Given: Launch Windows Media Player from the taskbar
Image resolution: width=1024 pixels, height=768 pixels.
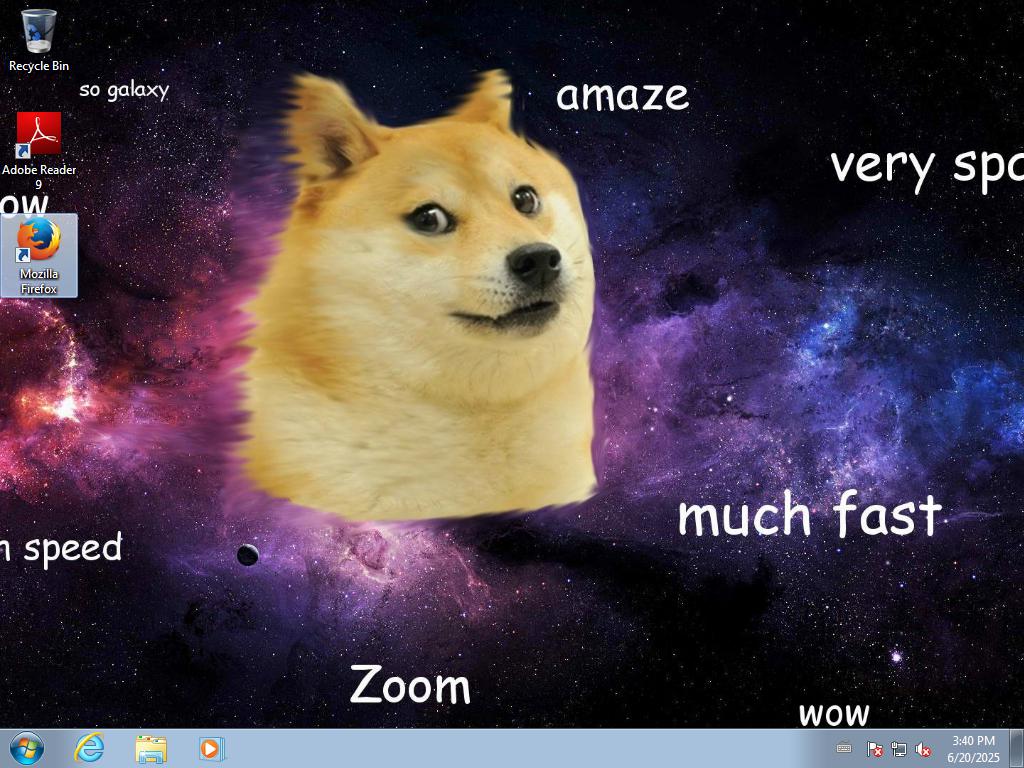Looking at the screenshot, I should 211,748.
